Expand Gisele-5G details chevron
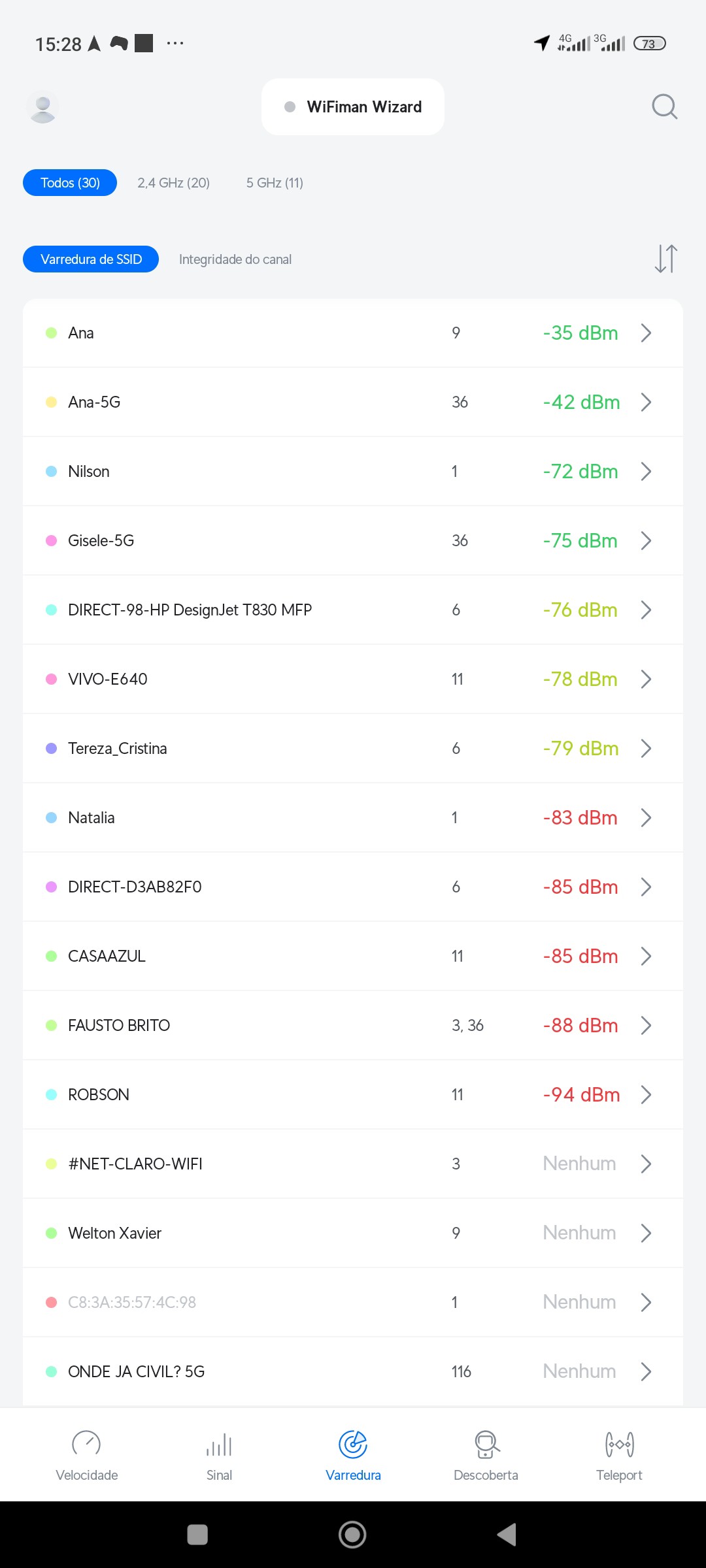The image size is (706, 1568). (x=646, y=541)
